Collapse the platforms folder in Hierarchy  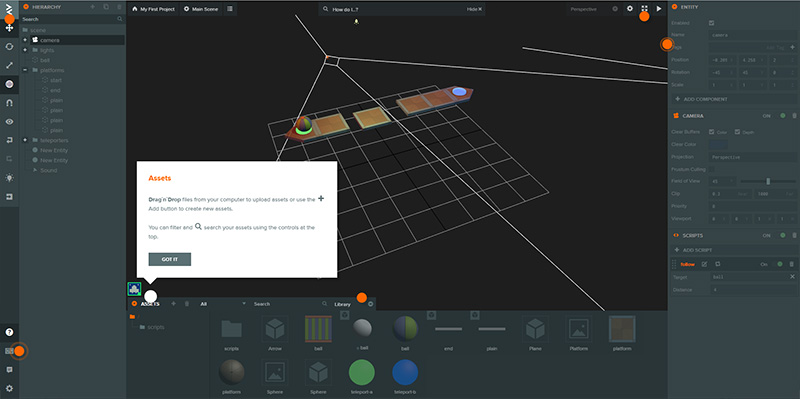pyautogui.click(x=24, y=70)
